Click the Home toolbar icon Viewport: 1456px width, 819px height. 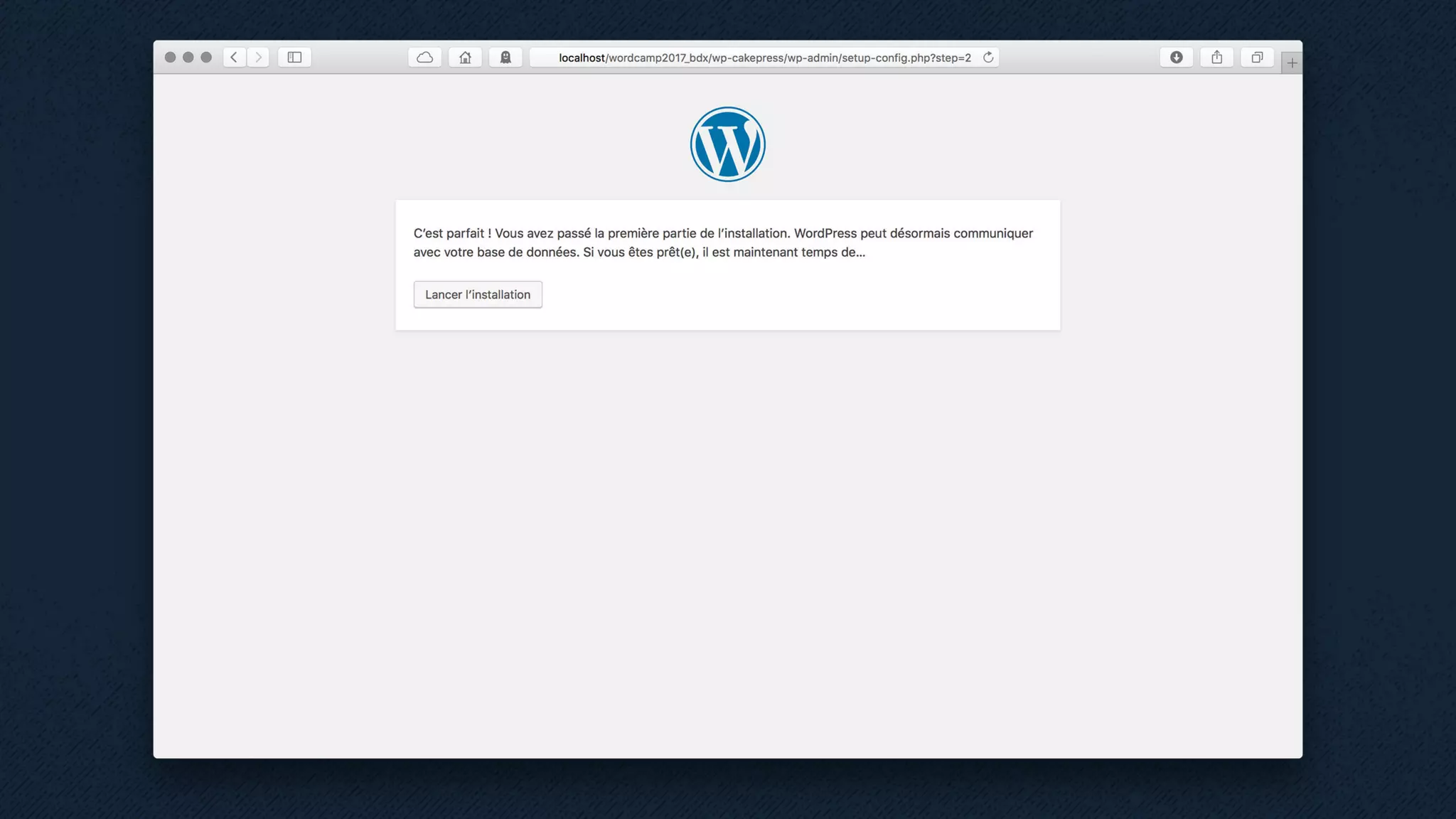(465, 57)
